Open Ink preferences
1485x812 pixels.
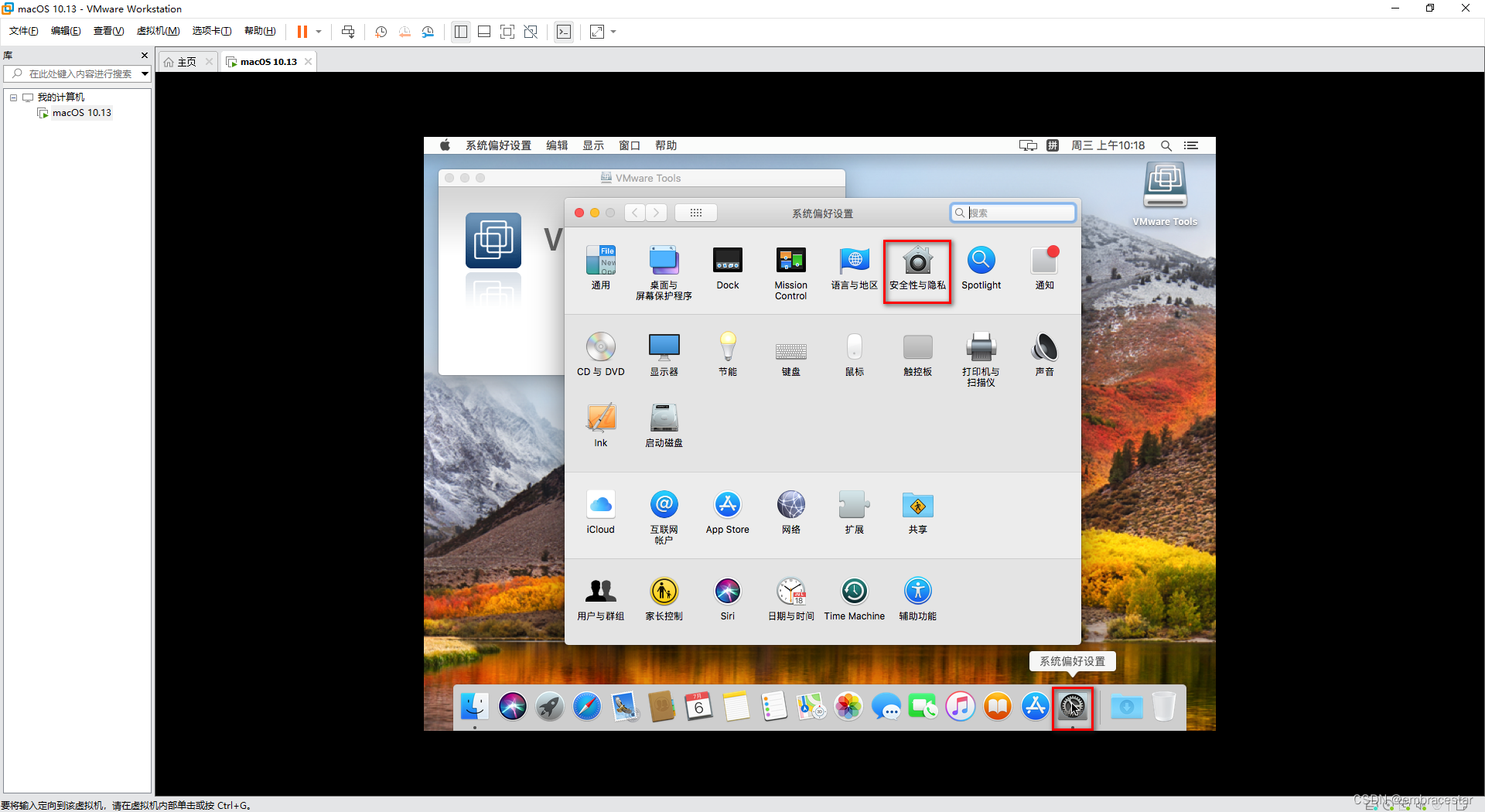pos(601,426)
